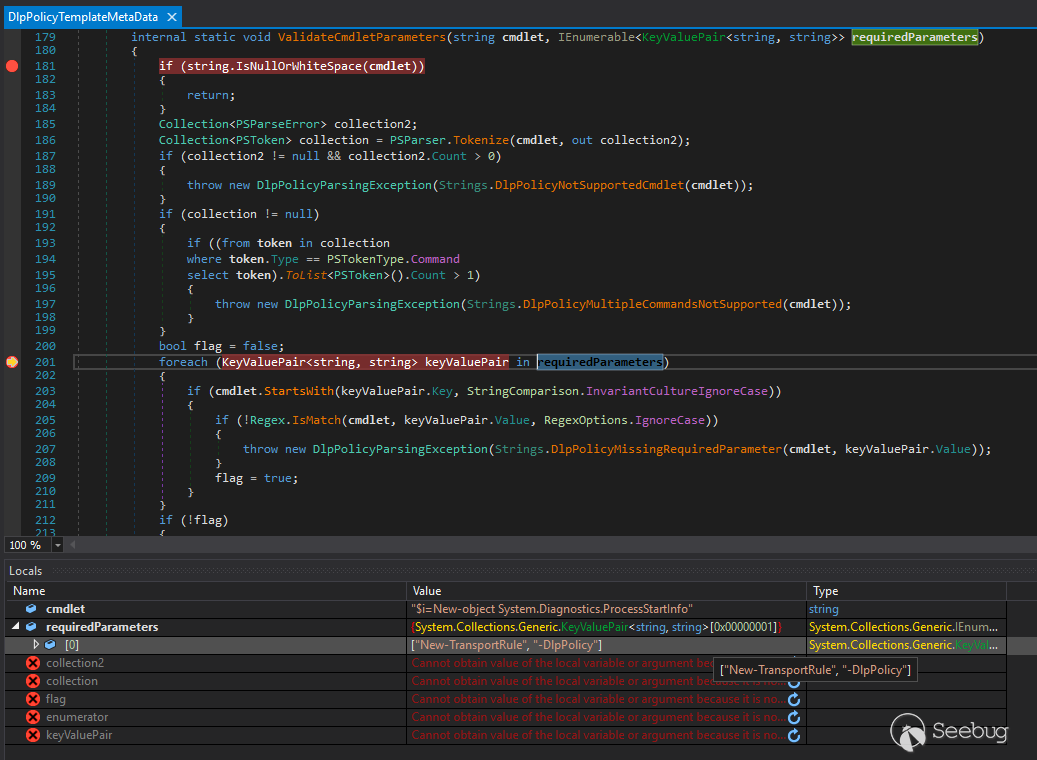1037x760 pixels.
Task: Click the 'string' type cell
Action: pos(823,609)
